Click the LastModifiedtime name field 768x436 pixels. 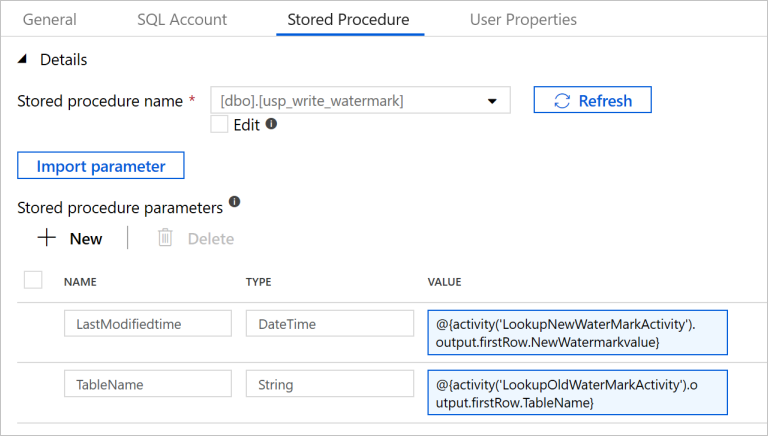142,324
